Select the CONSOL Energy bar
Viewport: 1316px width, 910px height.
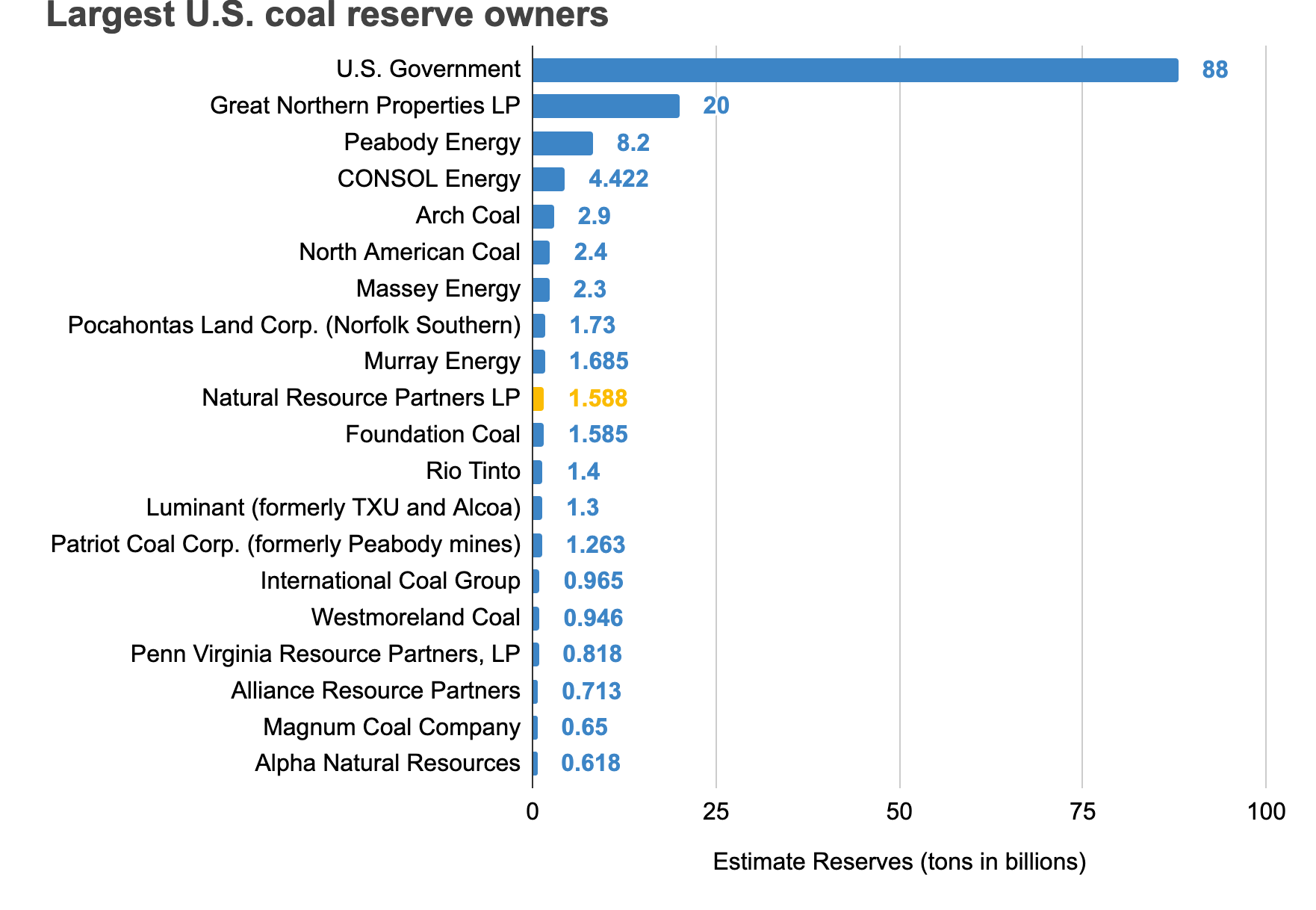point(548,179)
